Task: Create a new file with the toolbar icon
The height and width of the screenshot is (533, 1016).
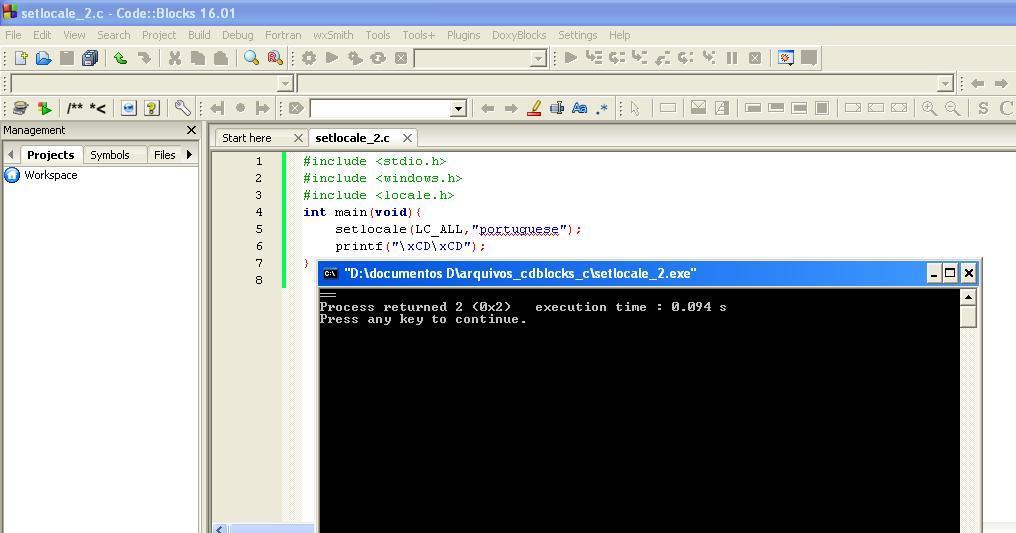Action: click(21, 58)
